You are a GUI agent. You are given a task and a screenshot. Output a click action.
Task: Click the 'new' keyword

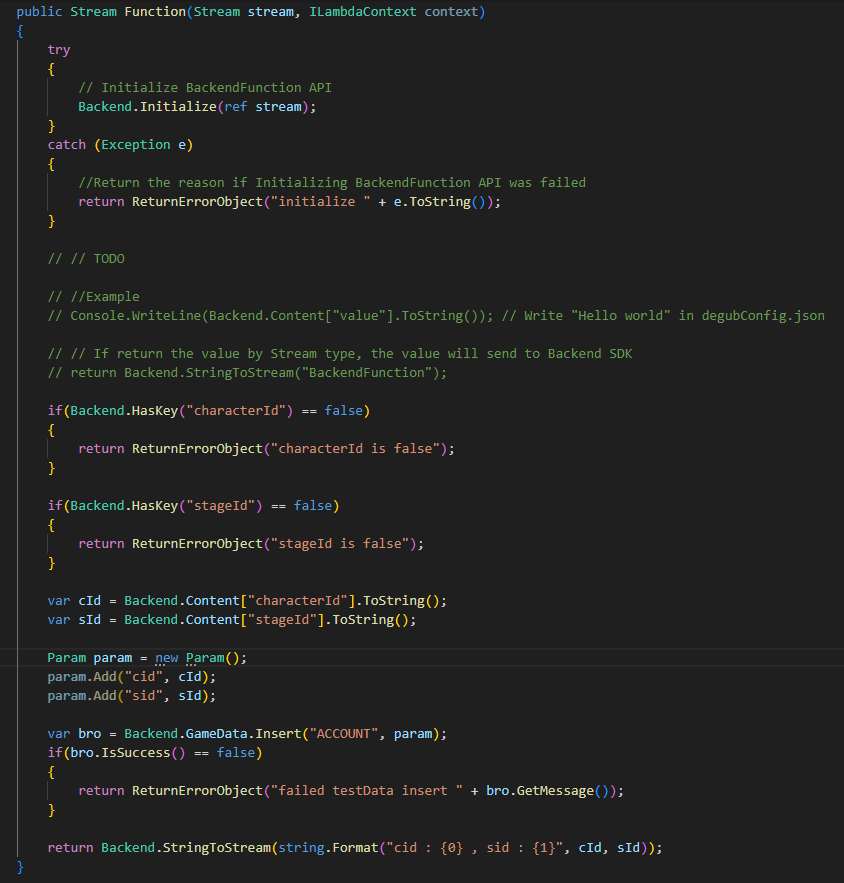(167, 658)
